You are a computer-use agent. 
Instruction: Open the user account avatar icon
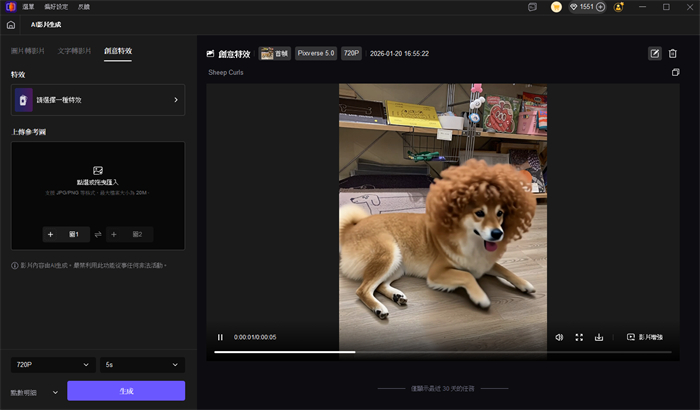(619, 7)
